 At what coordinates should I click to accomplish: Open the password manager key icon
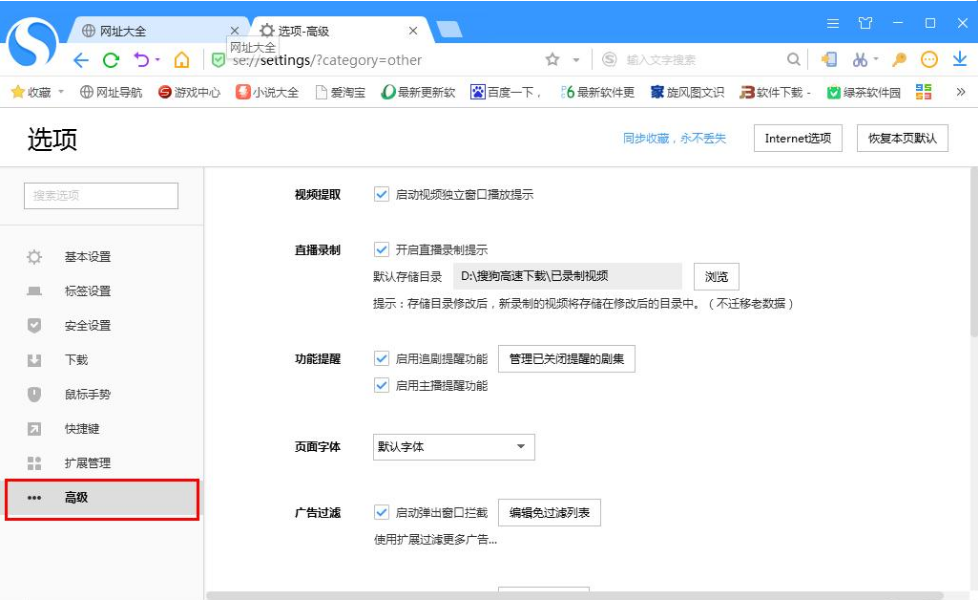(898, 59)
